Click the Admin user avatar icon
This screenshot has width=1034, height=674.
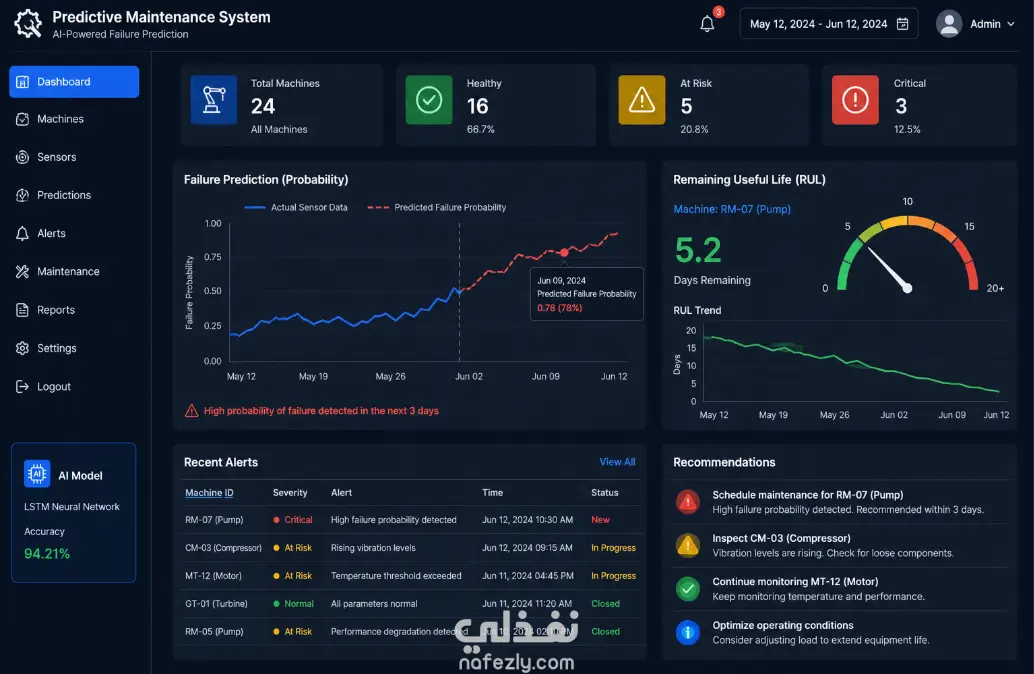(949, 24)
